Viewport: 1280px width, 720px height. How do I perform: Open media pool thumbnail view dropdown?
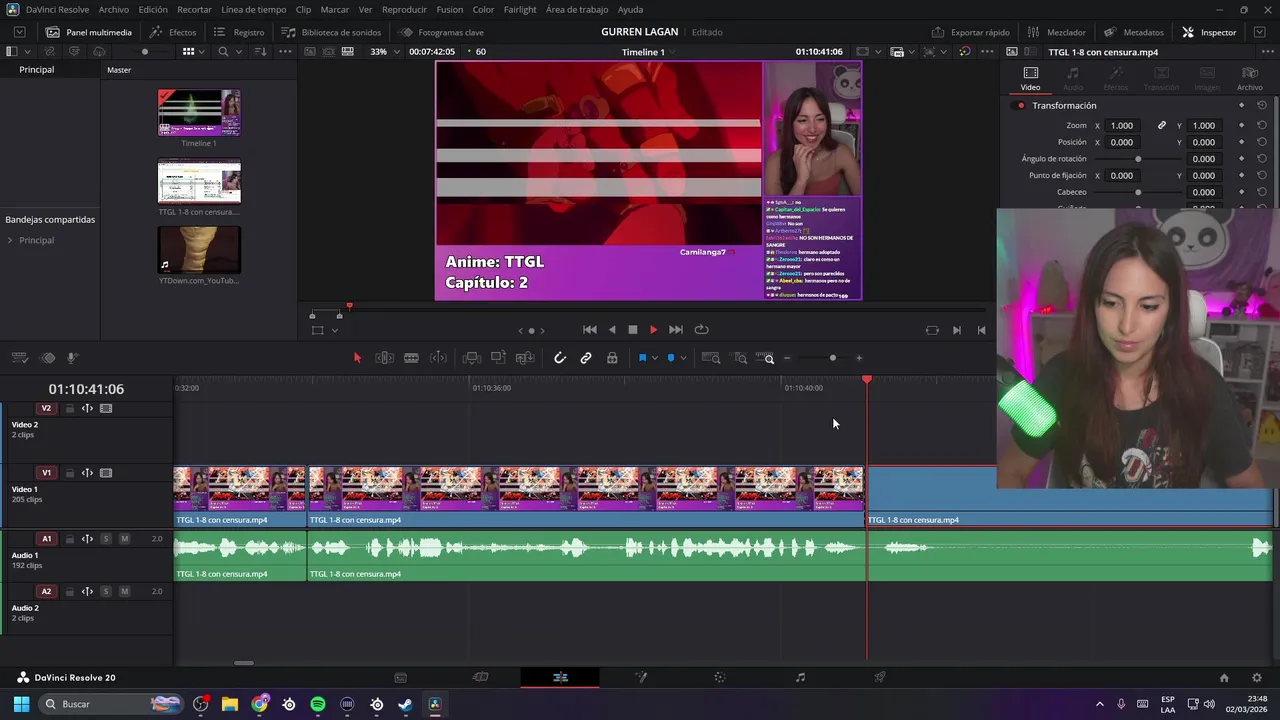[x=201, y=52]
